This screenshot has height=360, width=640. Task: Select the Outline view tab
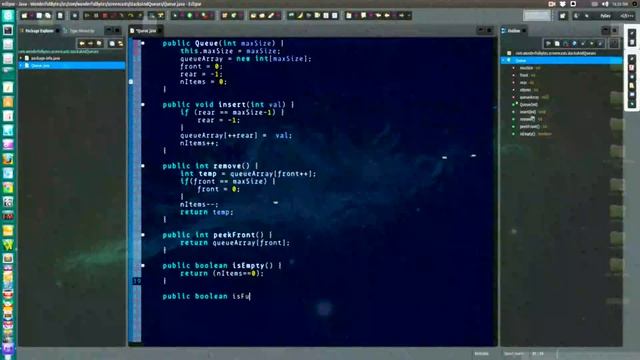click(513, 31)
